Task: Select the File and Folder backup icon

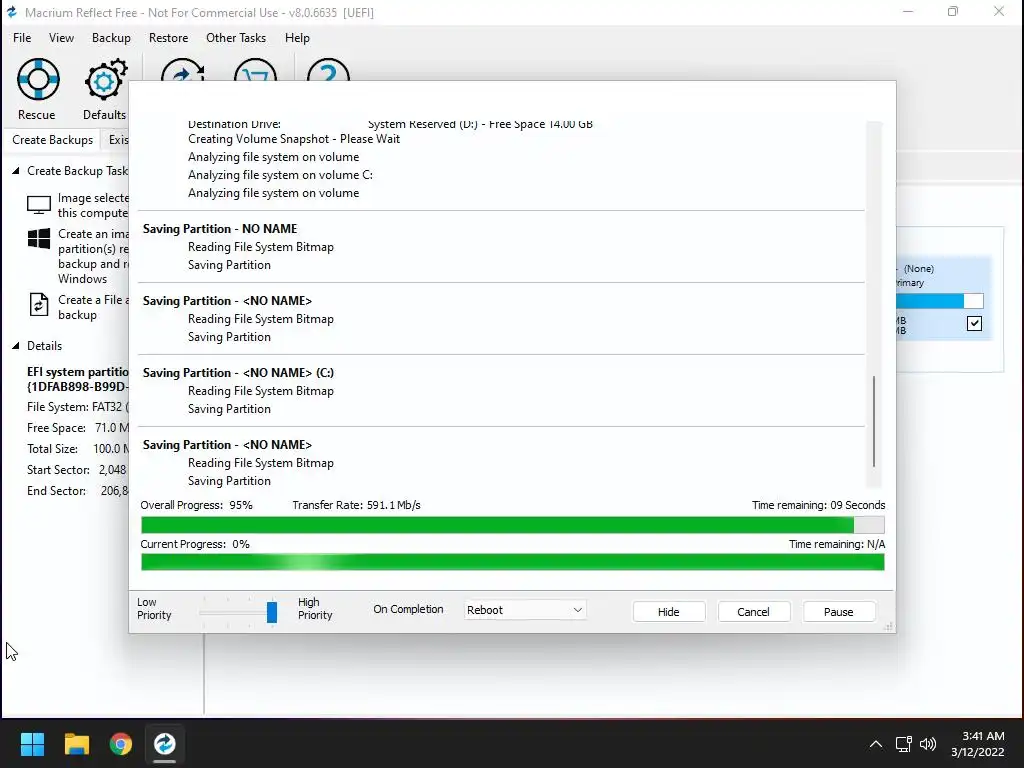Action: coord(39,305)
